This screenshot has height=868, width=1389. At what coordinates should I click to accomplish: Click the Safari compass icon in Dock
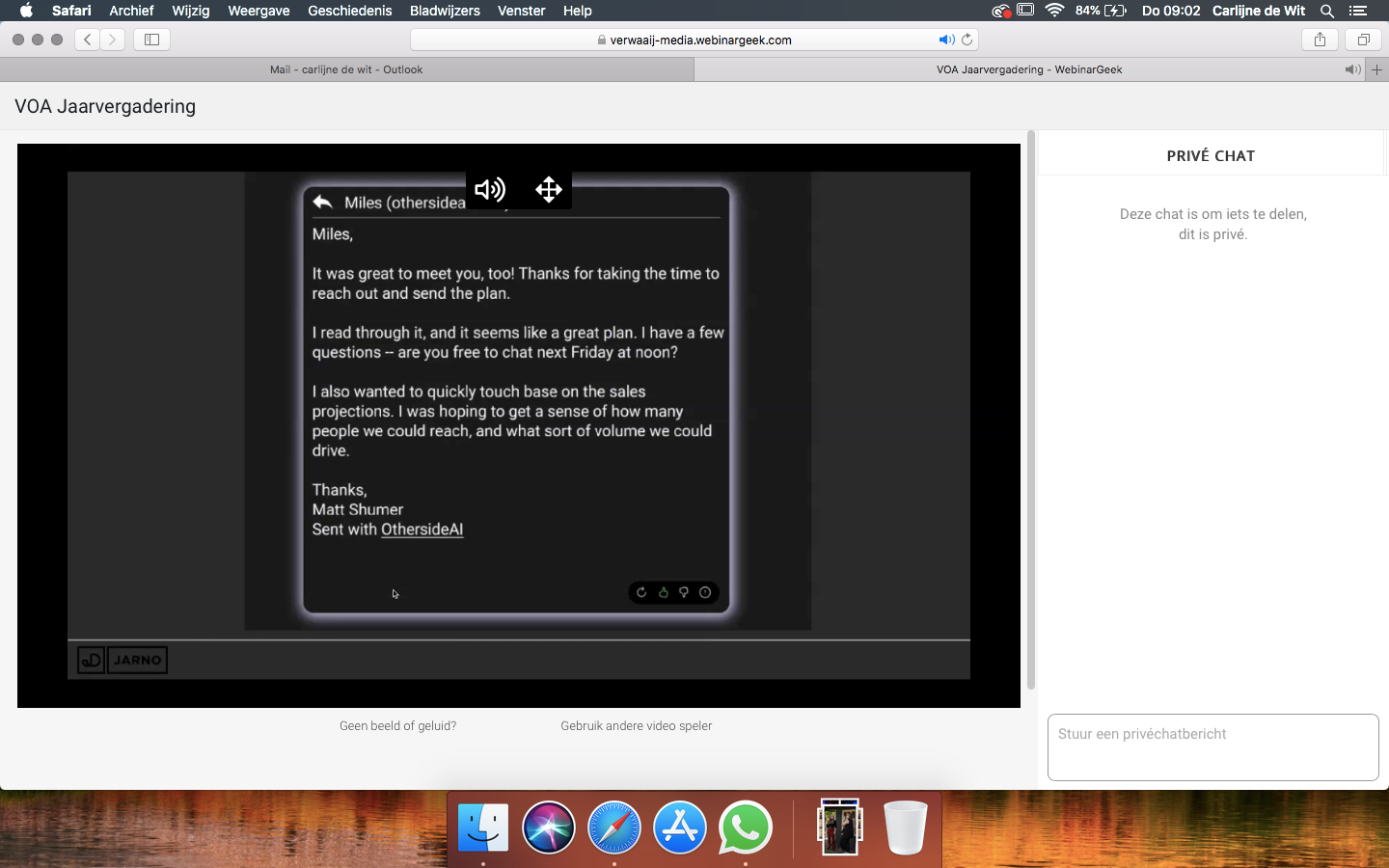coord(614,827)
